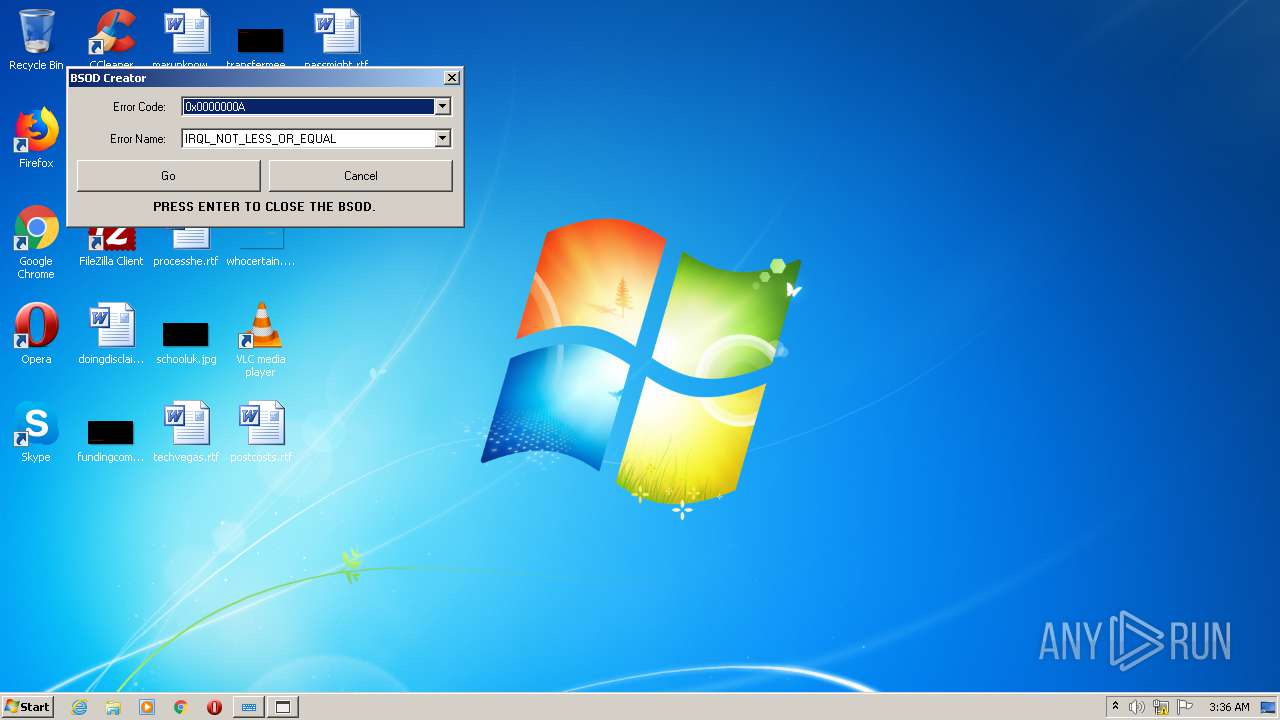
Task: Click Cancel in BSOD Creator dialog
Action: (360, 176)
